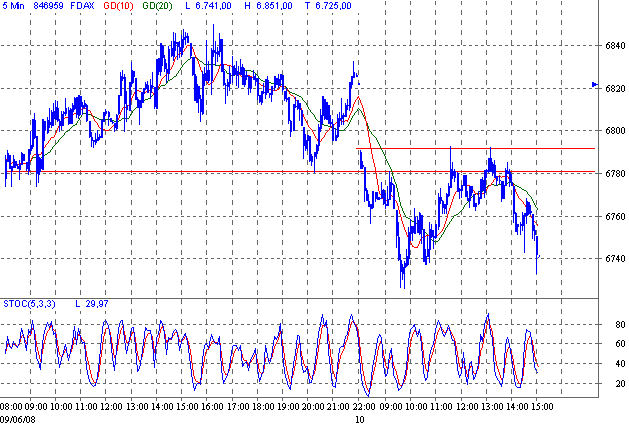Click the '10' date label under the axis
The image size is (629, 427).
[x=360, y=419]
